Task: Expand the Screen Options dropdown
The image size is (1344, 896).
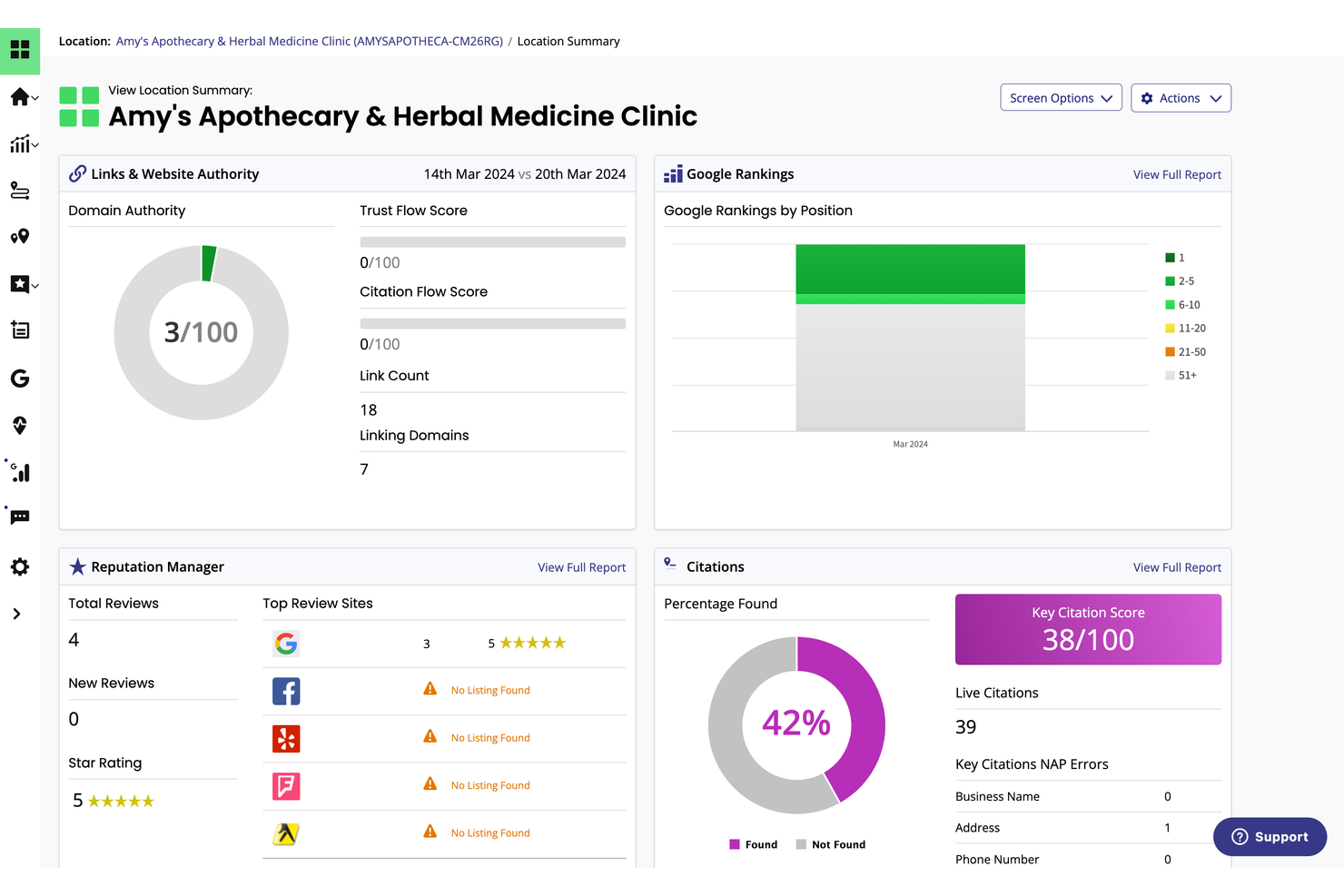Action: coord(1061,97)
